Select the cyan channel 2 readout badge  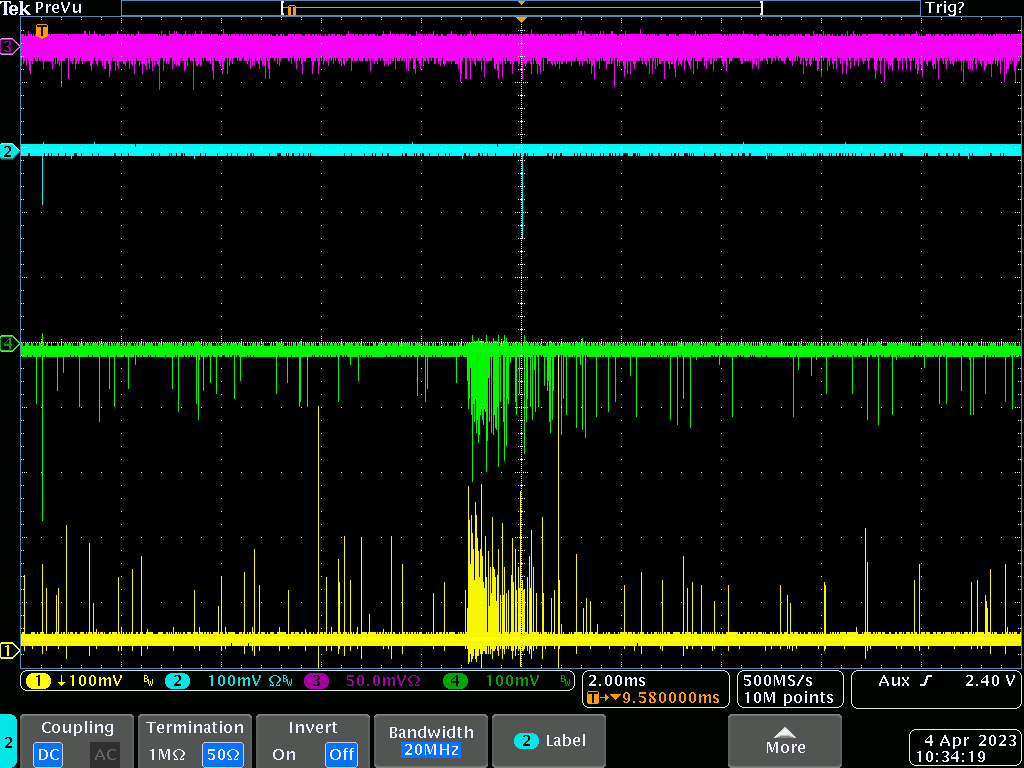[x=176, y=681]
